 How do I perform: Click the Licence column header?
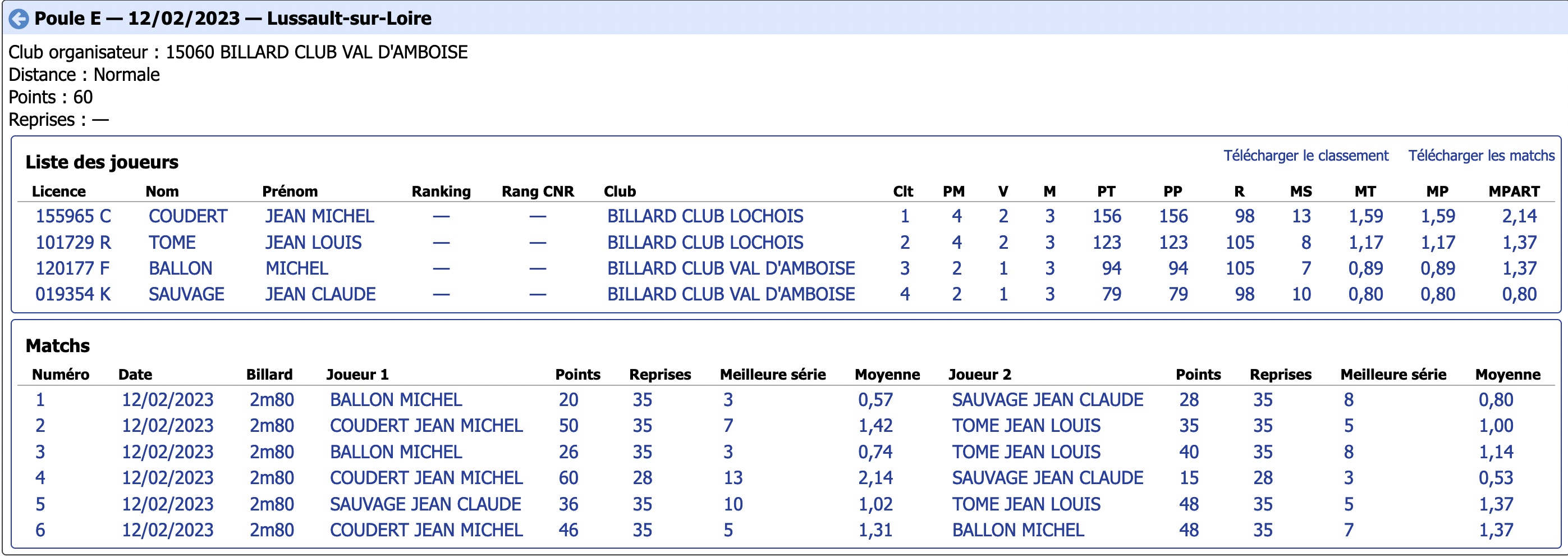(x=58, y=191)
